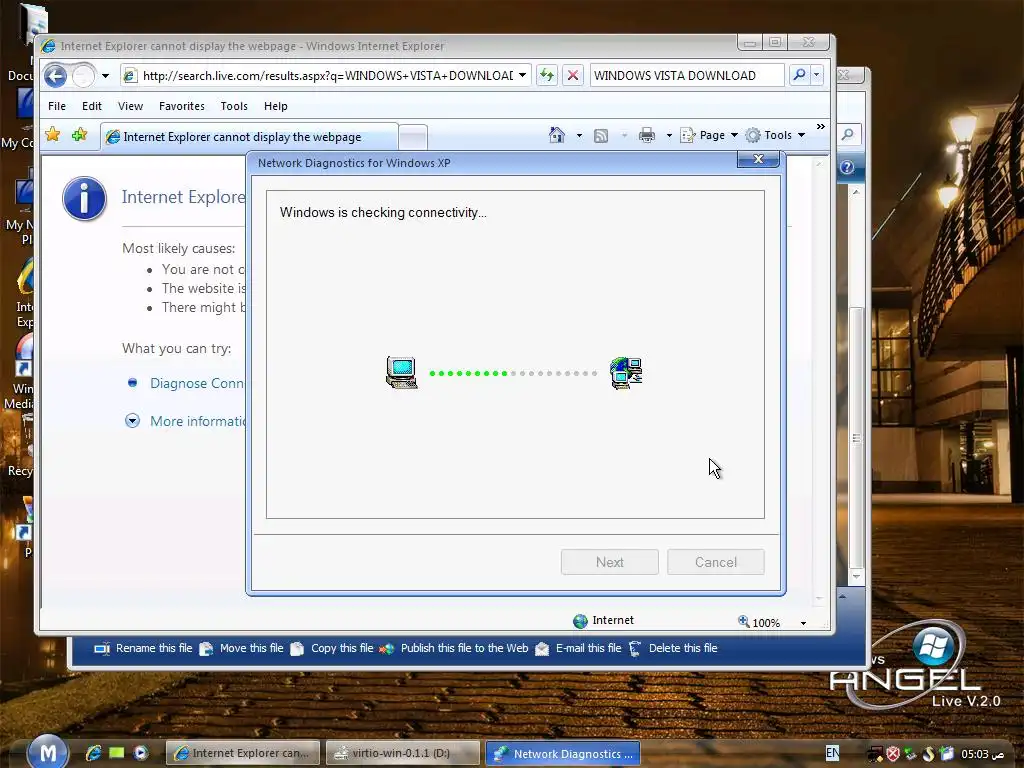Click the EN language indicator in the tray

pyautogui.click(x=832, y=753)
